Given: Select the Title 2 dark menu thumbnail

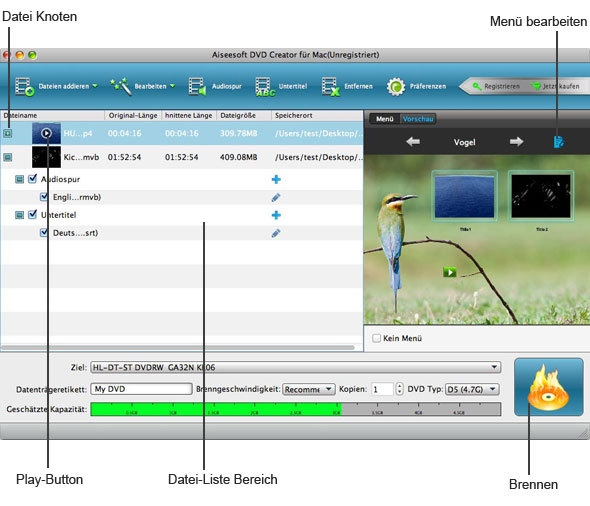Looking at the screenshot, I should [x=541, y=196].
